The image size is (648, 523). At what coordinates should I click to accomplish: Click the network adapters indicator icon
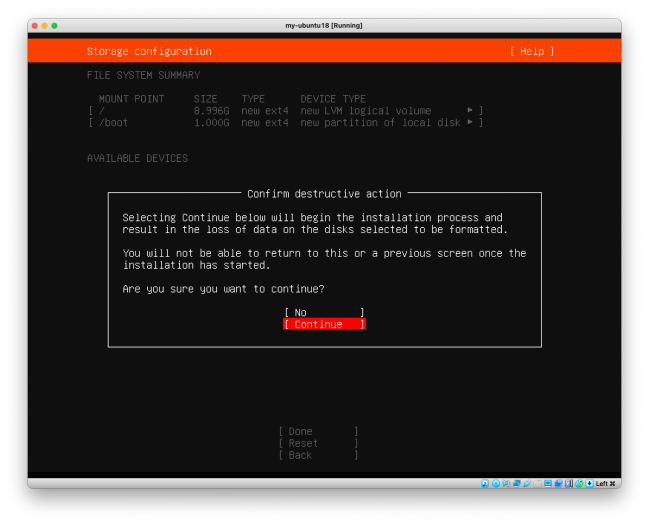pyautogui.click(x=517, y=483)
